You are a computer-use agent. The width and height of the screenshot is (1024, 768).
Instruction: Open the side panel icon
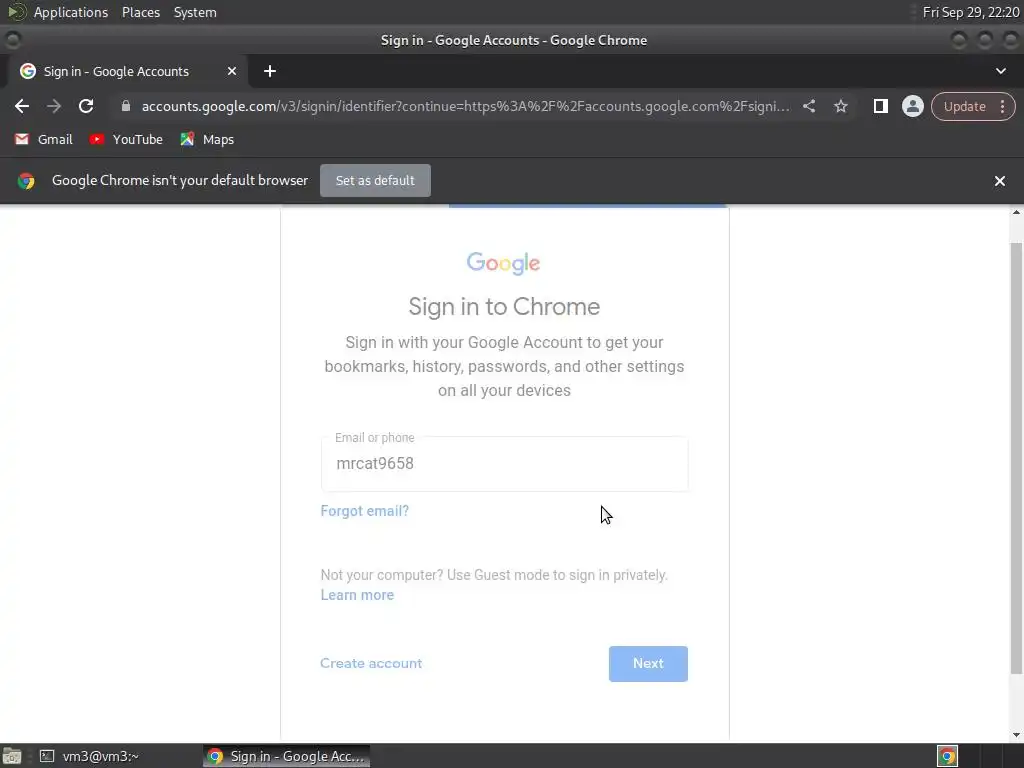pyautogui.click(x=880, y=106)
